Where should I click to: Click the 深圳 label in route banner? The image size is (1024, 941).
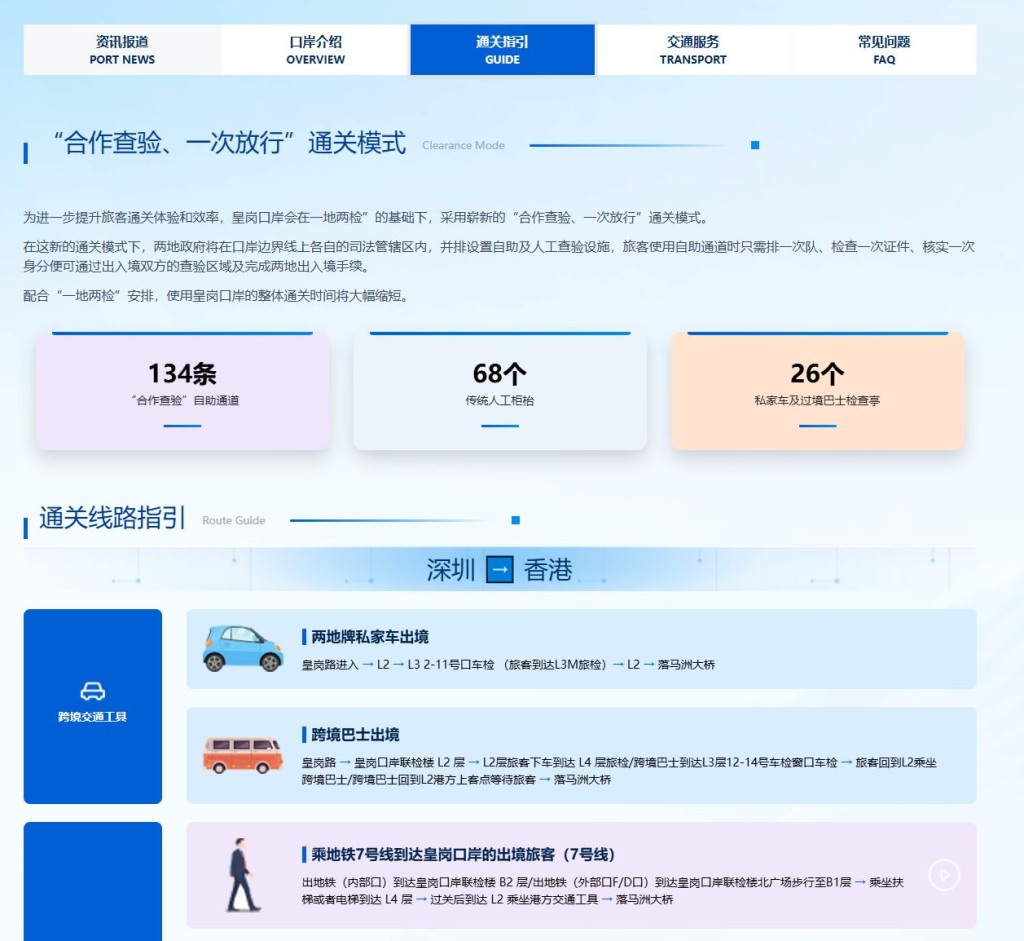coord(451,569)
